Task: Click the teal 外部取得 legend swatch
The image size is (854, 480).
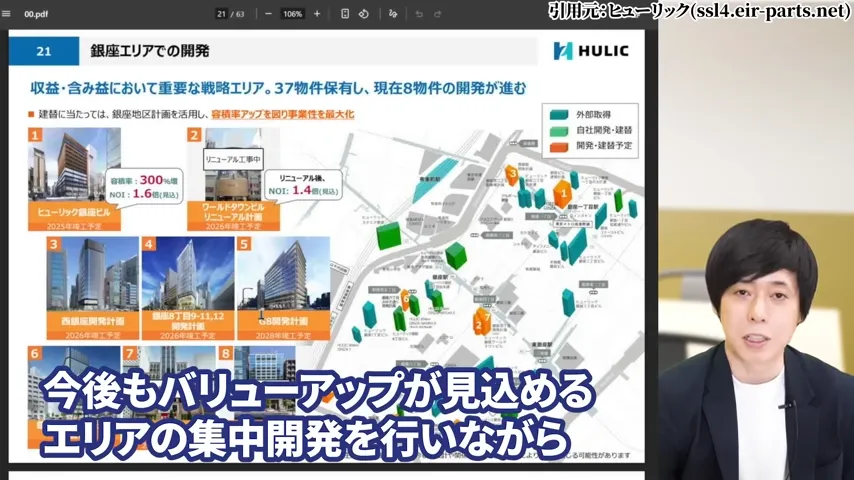Action: click(559, 114)
